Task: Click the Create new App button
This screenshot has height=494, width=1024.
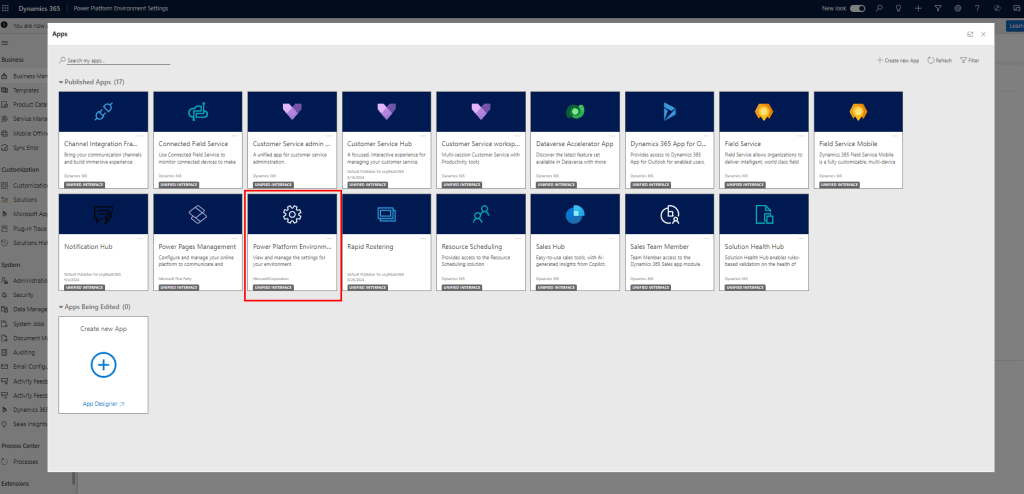Action: tap(898, 61)
